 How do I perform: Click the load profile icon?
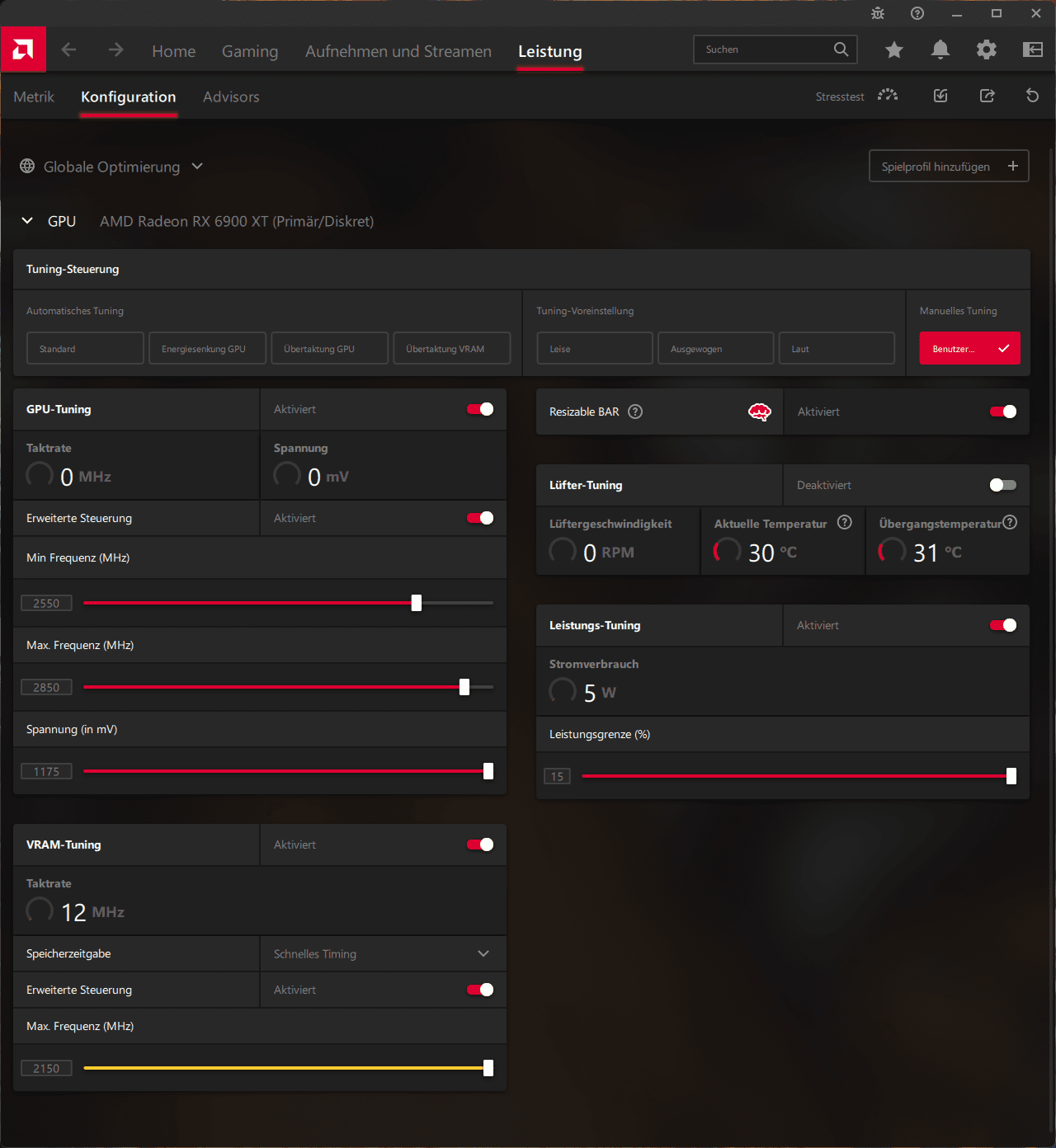click(x=940, y=96)
